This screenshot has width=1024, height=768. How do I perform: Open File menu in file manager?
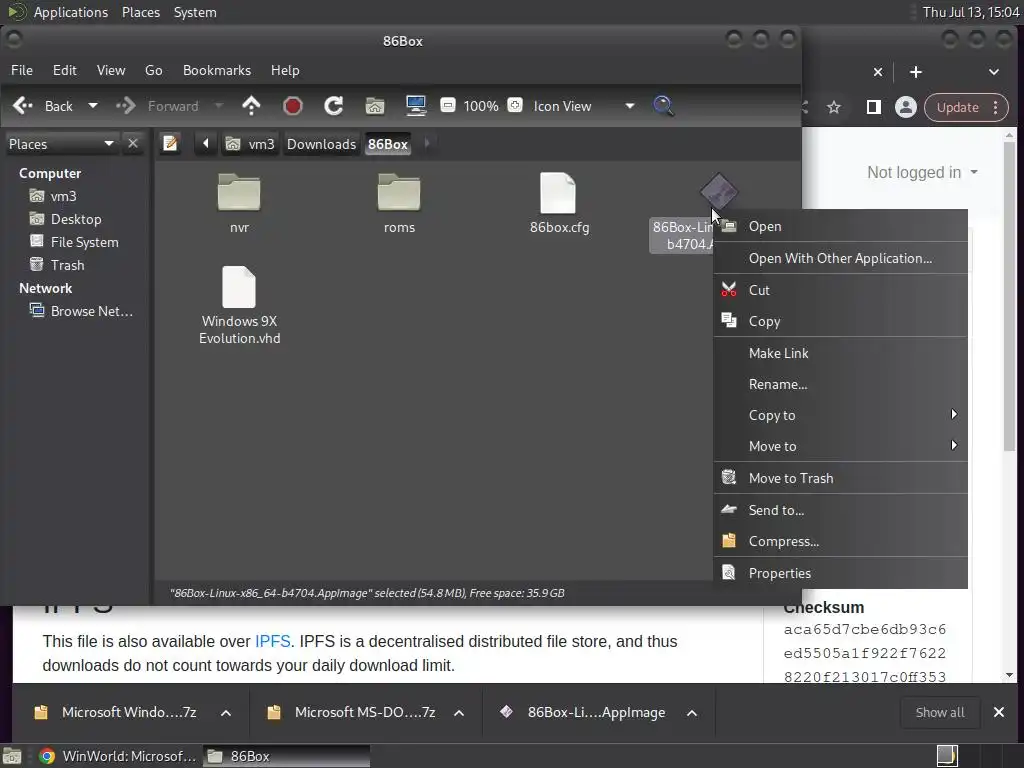coord(22,70)
